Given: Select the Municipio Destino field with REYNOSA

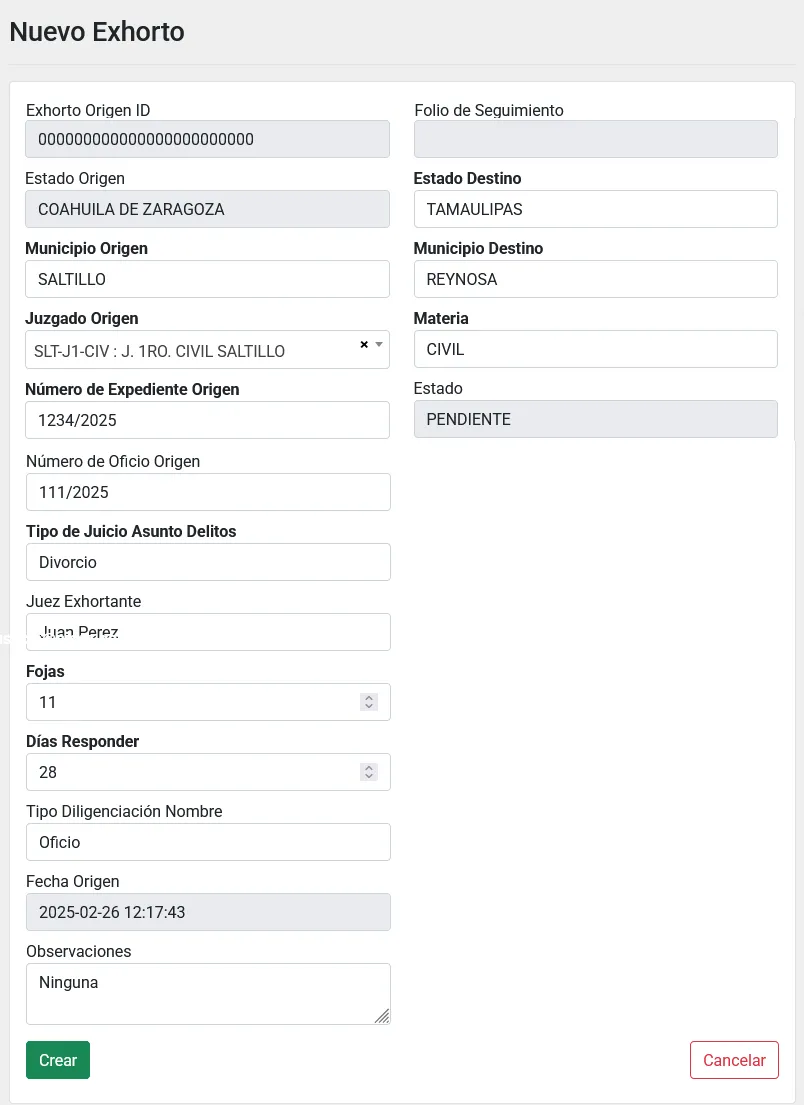Looking at the screenshot, I should (595, 279).
